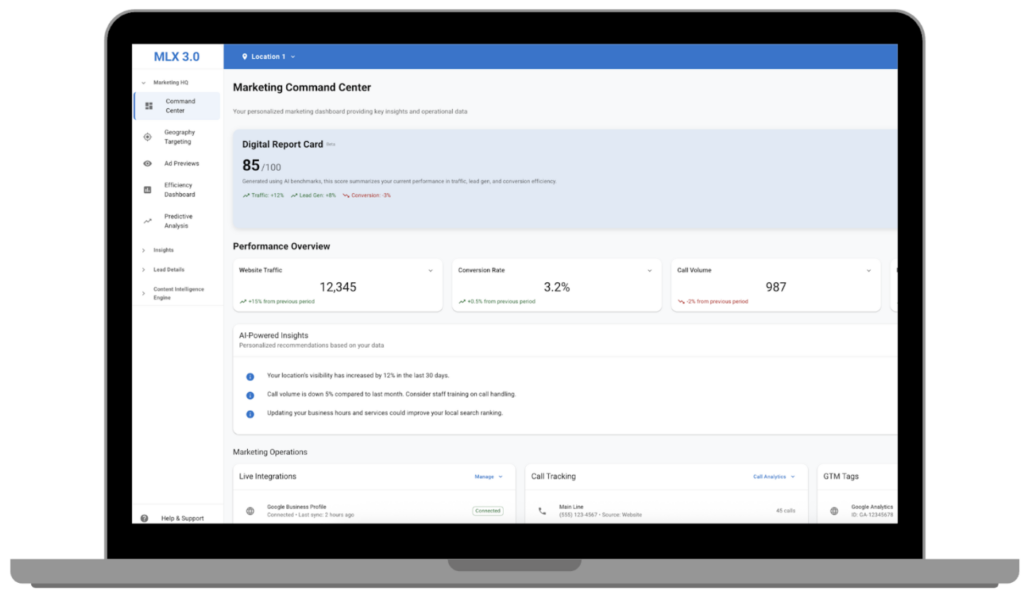Screen dimensions: 1024x602
Task: Expand the Insights sidebar section
Action: [x=143, y=250]
